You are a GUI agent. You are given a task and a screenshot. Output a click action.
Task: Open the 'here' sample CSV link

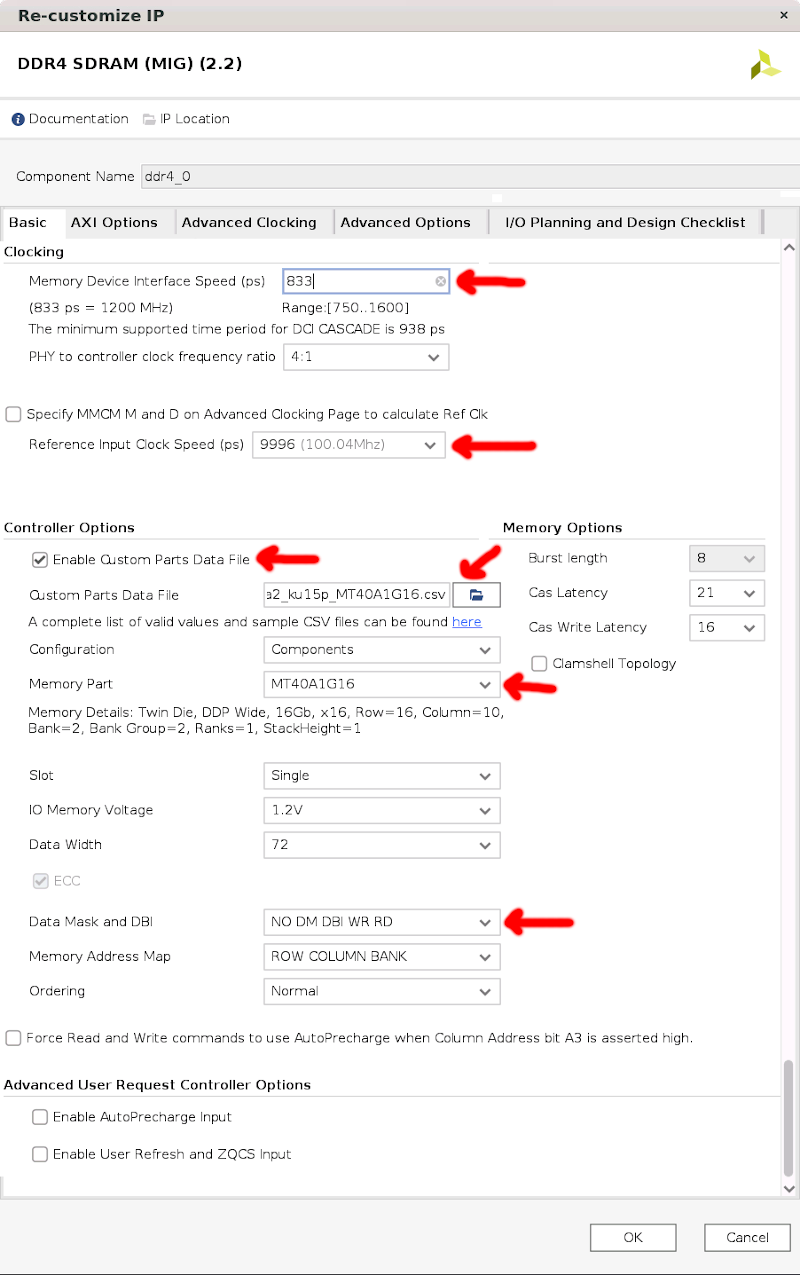point(466,622)
